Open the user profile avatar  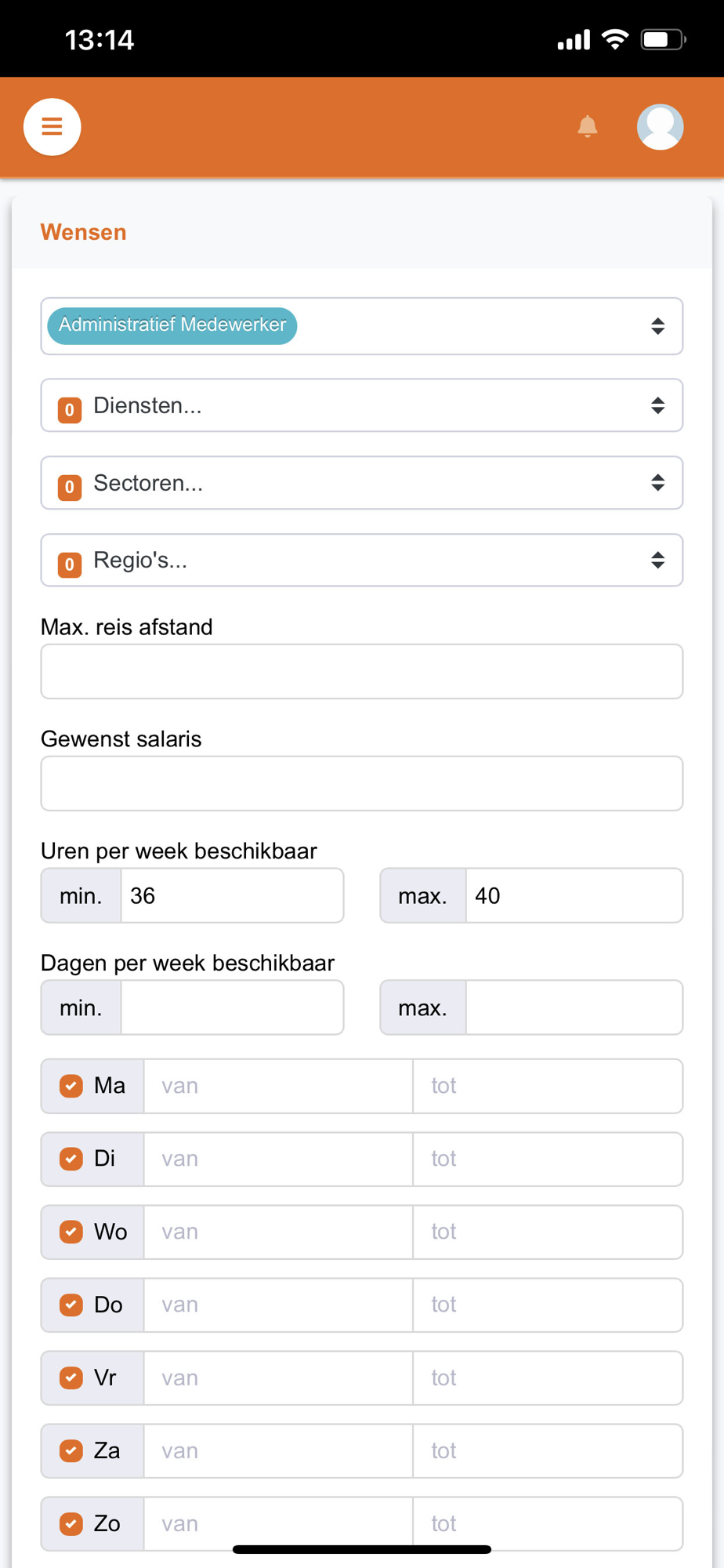660,126
